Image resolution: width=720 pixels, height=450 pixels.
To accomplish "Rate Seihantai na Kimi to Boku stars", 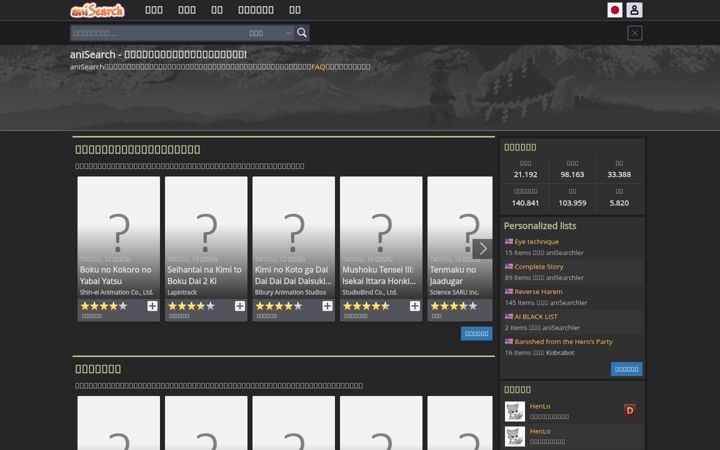I will coord(191,306).
